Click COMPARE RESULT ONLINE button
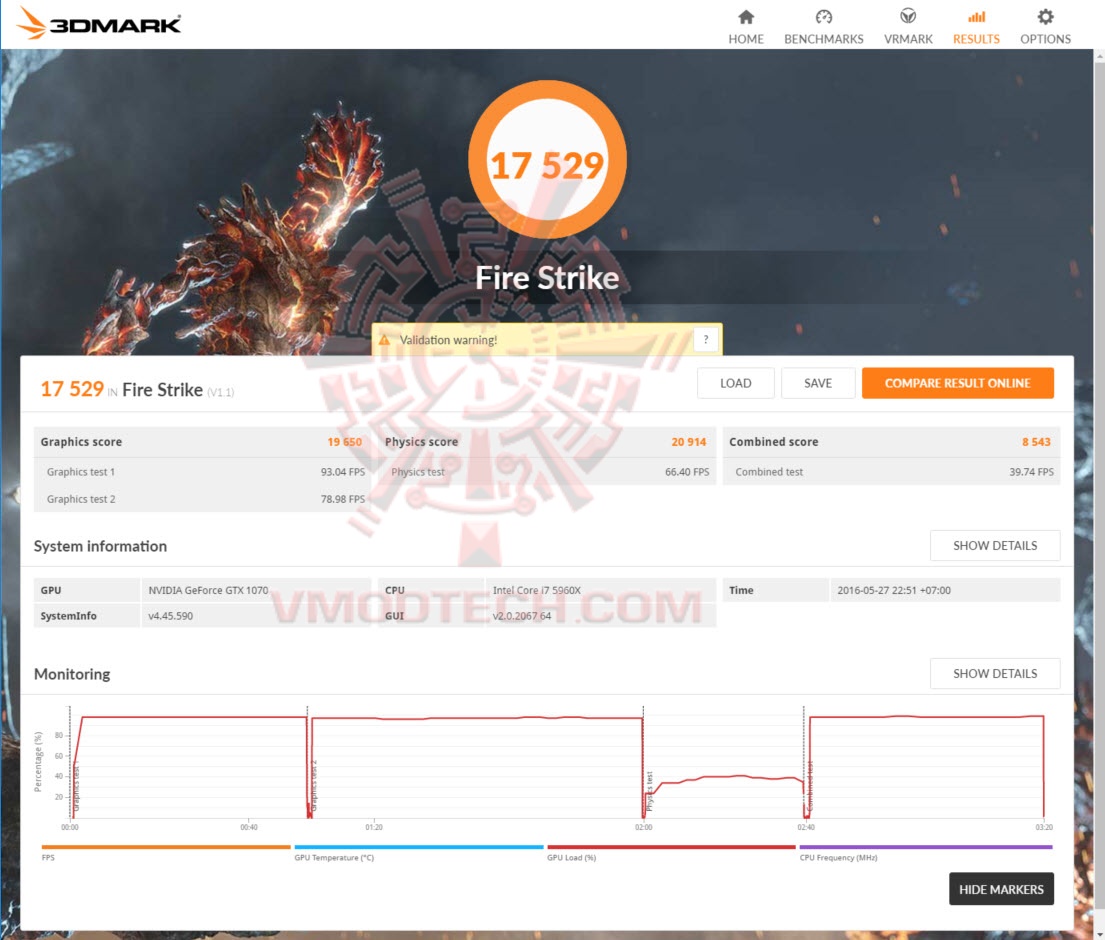The height and width of the screenshot is (940, 1105). [957, 383]
